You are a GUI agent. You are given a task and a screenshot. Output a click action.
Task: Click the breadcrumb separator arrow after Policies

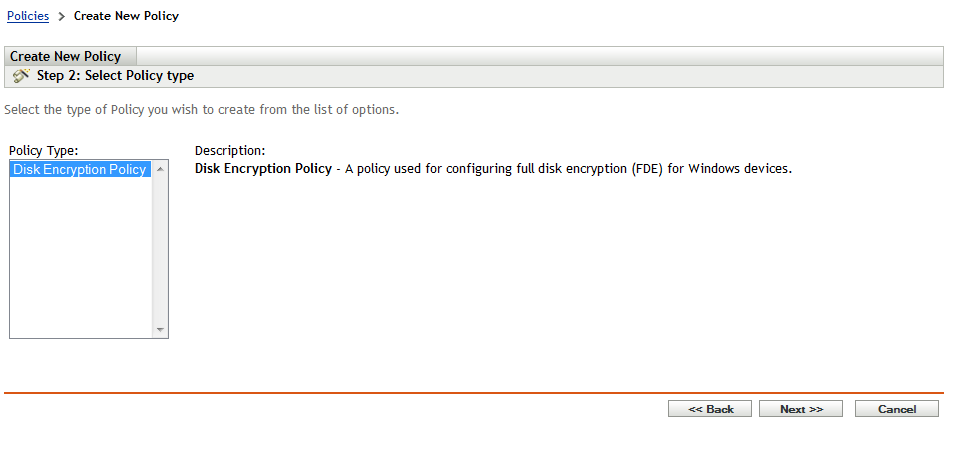pos(61,16)
